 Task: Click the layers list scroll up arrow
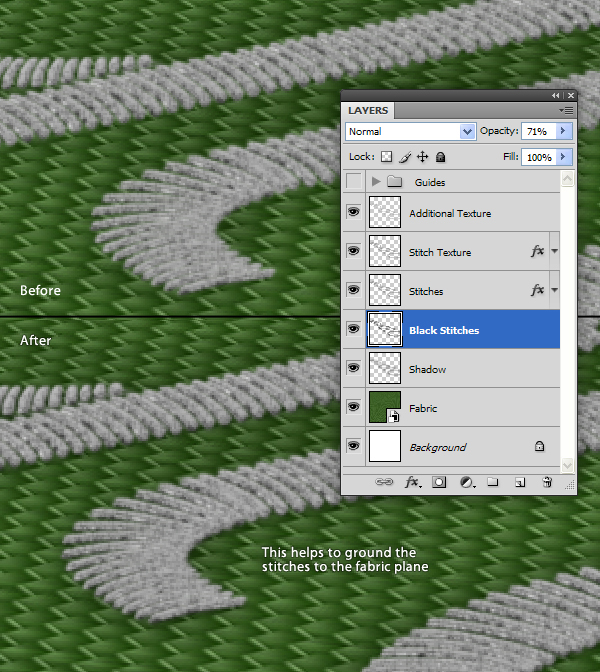pyautogui.click(x=567, y=178)
